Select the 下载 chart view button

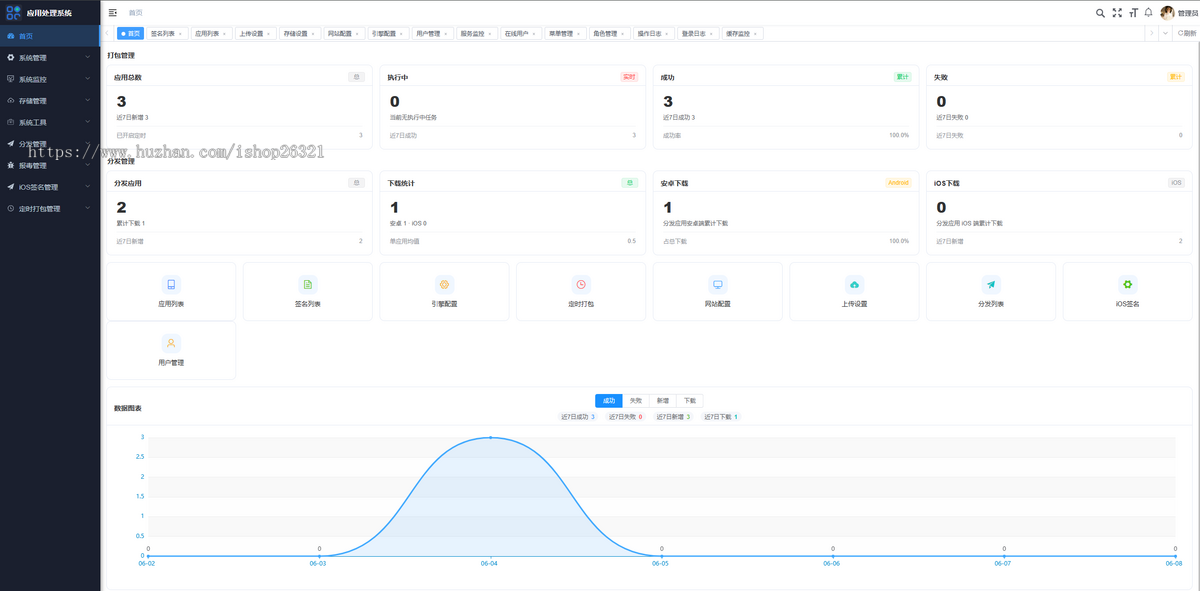click(x=690, y=400)
